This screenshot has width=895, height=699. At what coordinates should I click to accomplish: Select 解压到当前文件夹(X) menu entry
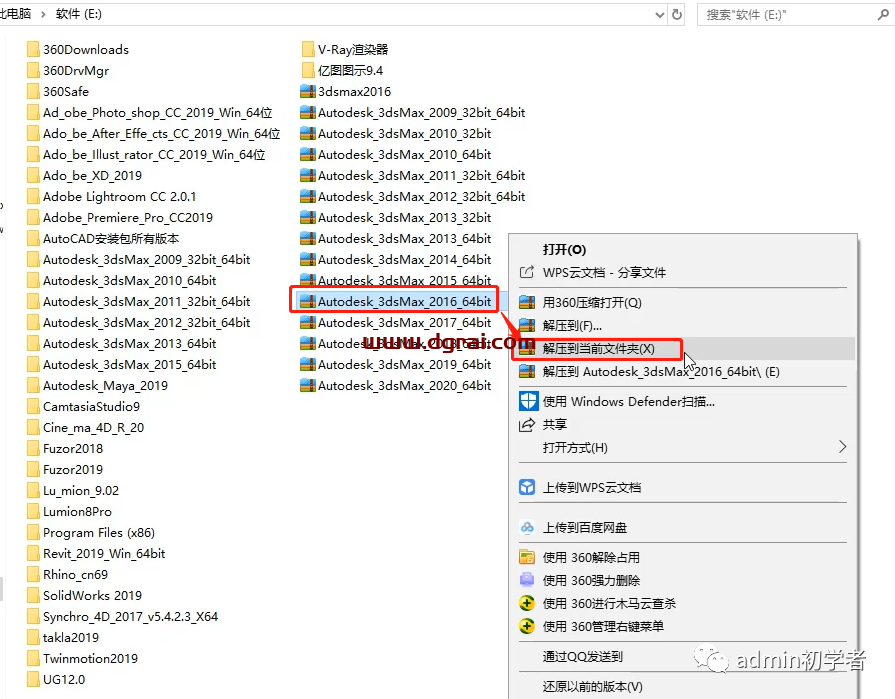point(599,349)
